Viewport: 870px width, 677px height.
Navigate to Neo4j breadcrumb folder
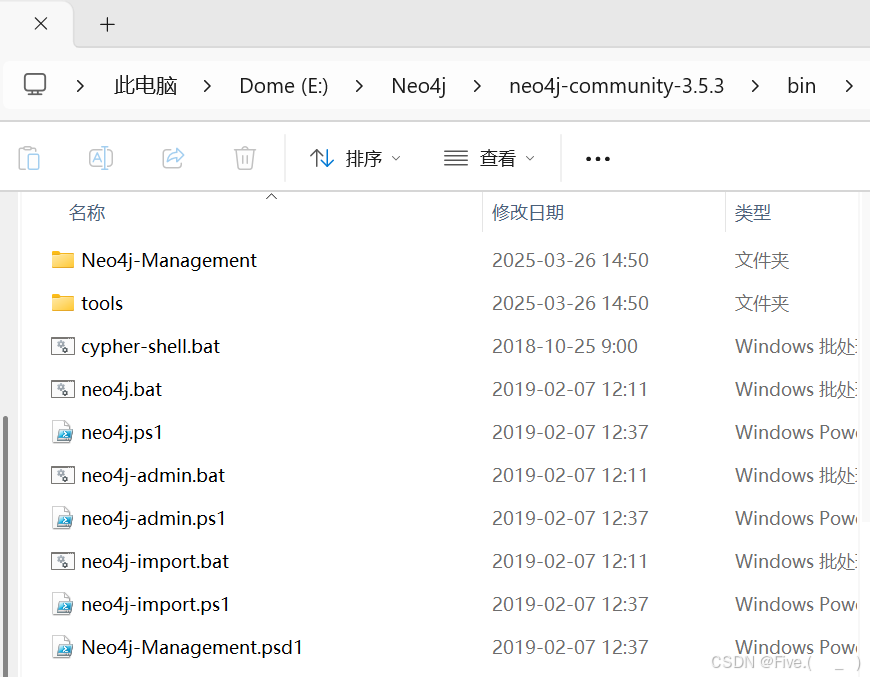coord(418,86)
